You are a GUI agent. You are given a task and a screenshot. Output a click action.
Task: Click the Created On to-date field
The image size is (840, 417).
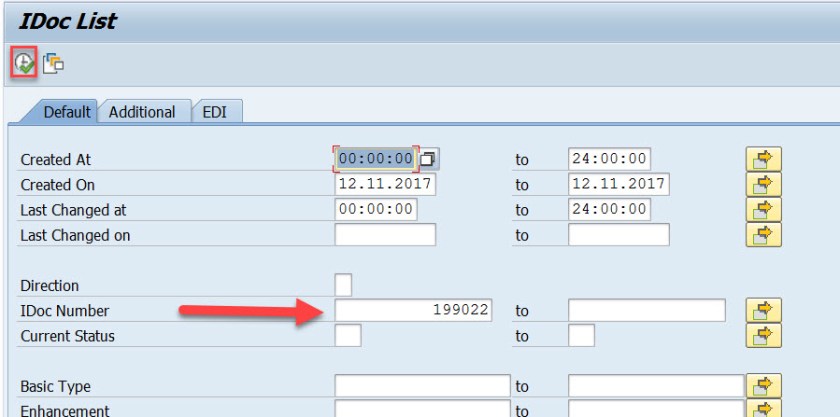point(619,184)
